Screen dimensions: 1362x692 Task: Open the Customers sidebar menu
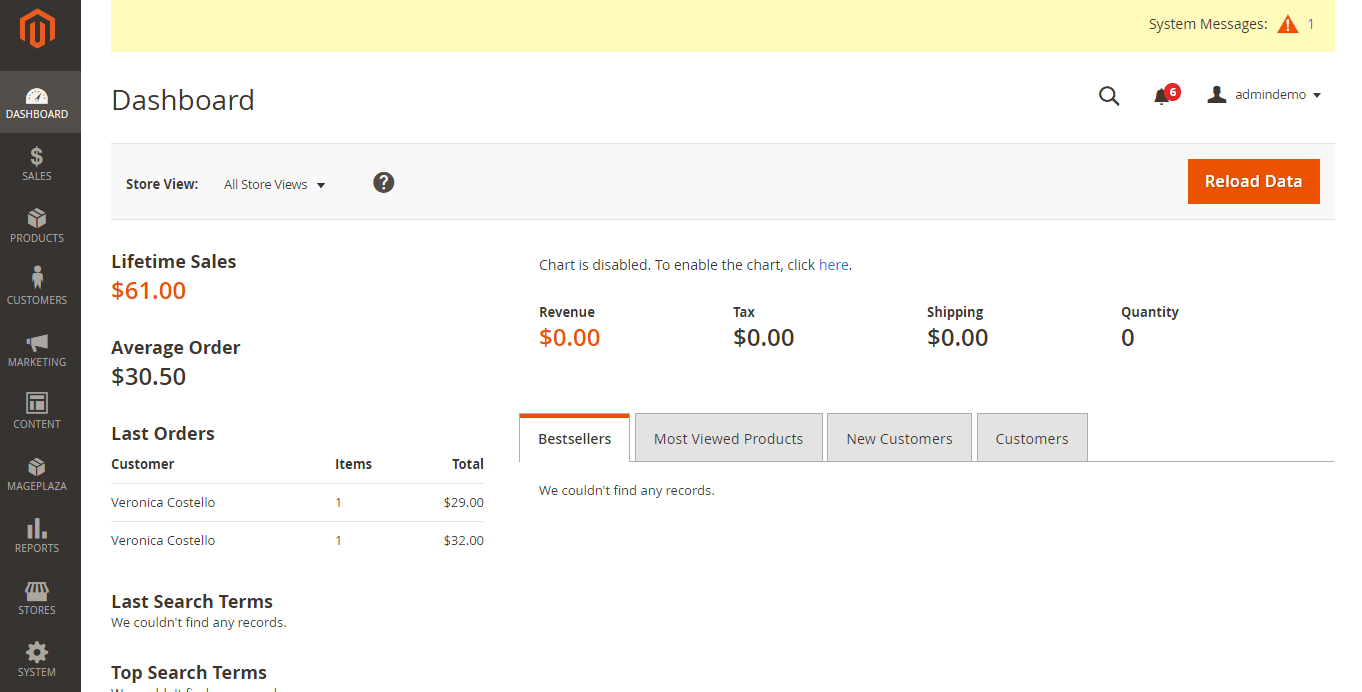pos(37,287)
